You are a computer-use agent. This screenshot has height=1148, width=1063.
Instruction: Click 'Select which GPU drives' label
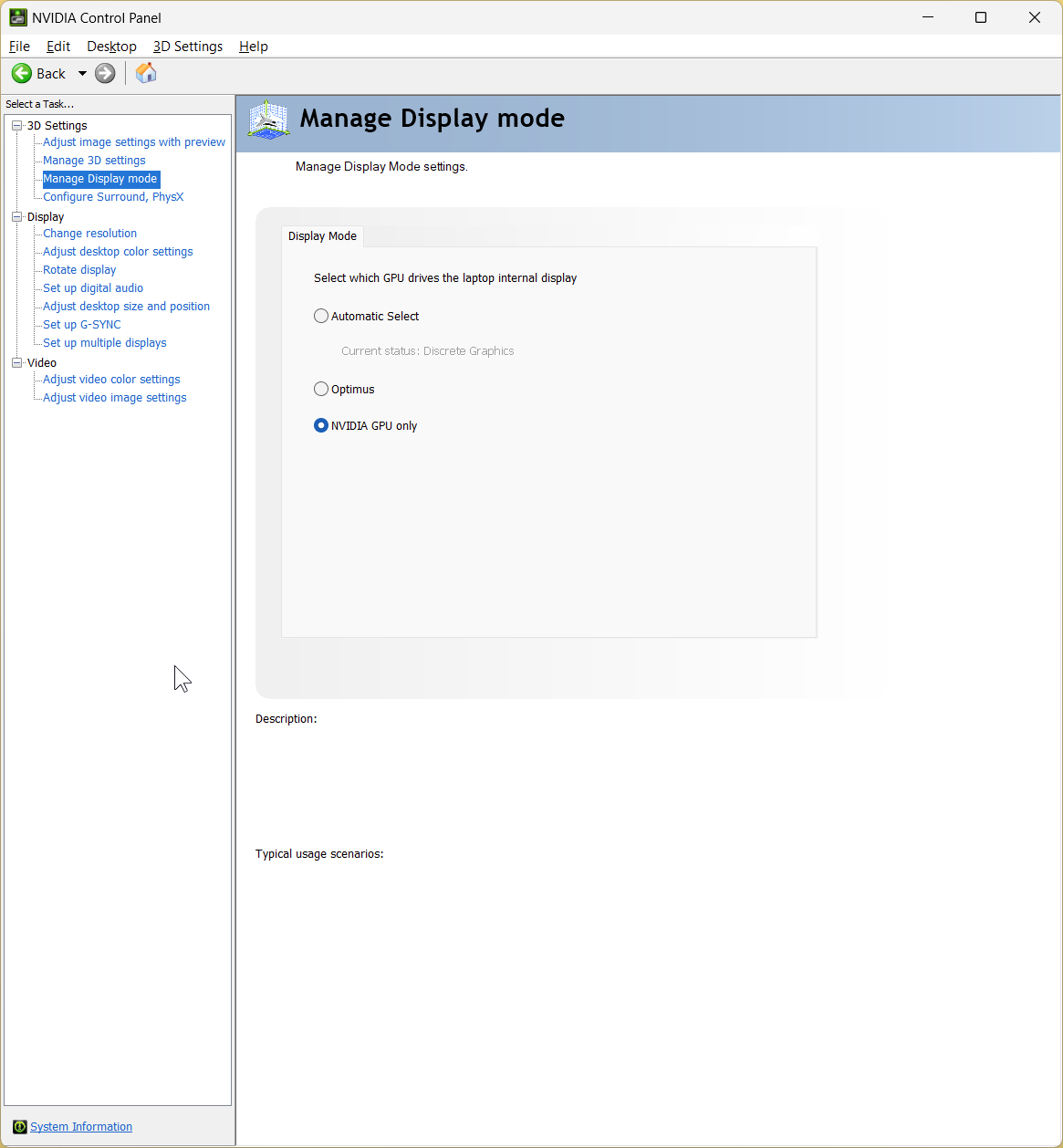tap(445, 278)
